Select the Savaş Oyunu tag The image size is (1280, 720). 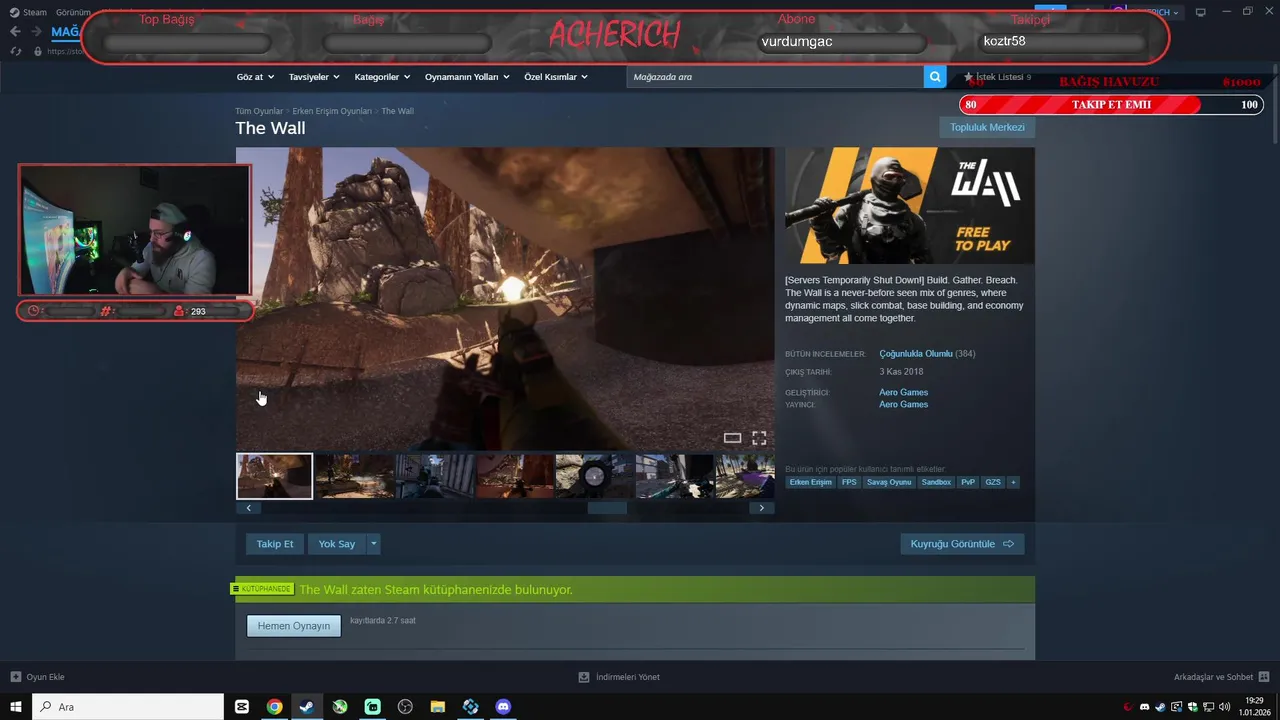[x=889, y=482]
